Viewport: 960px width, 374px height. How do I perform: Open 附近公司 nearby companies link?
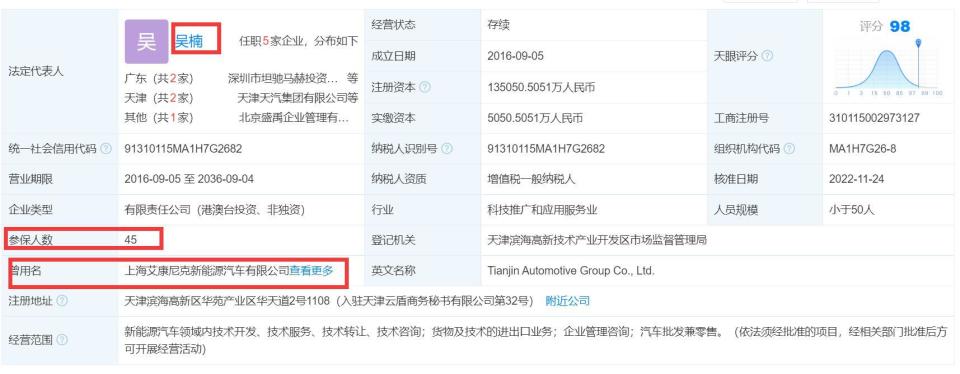[x=568, y=301]
